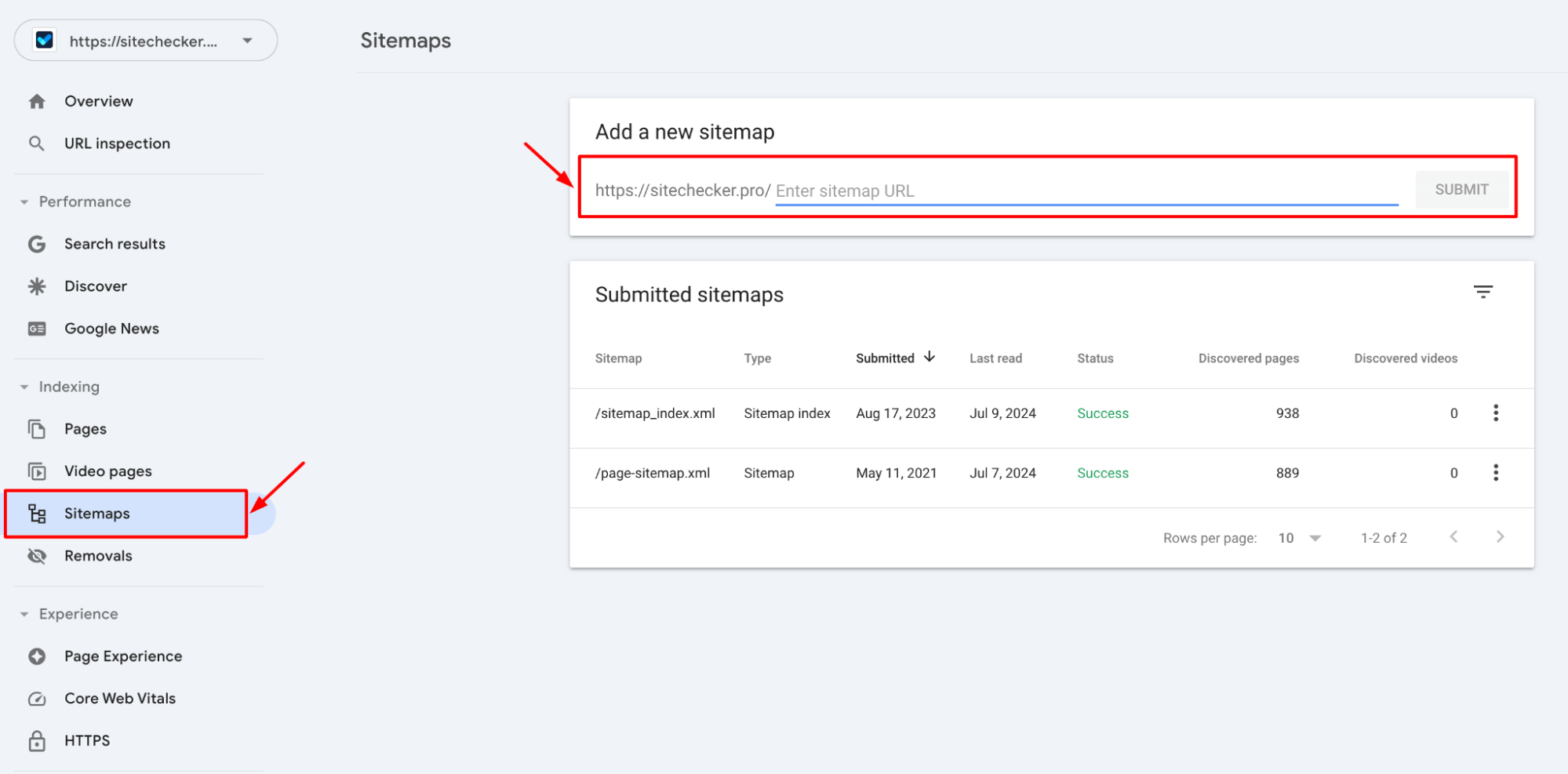Click the Google News icon

click(37, 329)
